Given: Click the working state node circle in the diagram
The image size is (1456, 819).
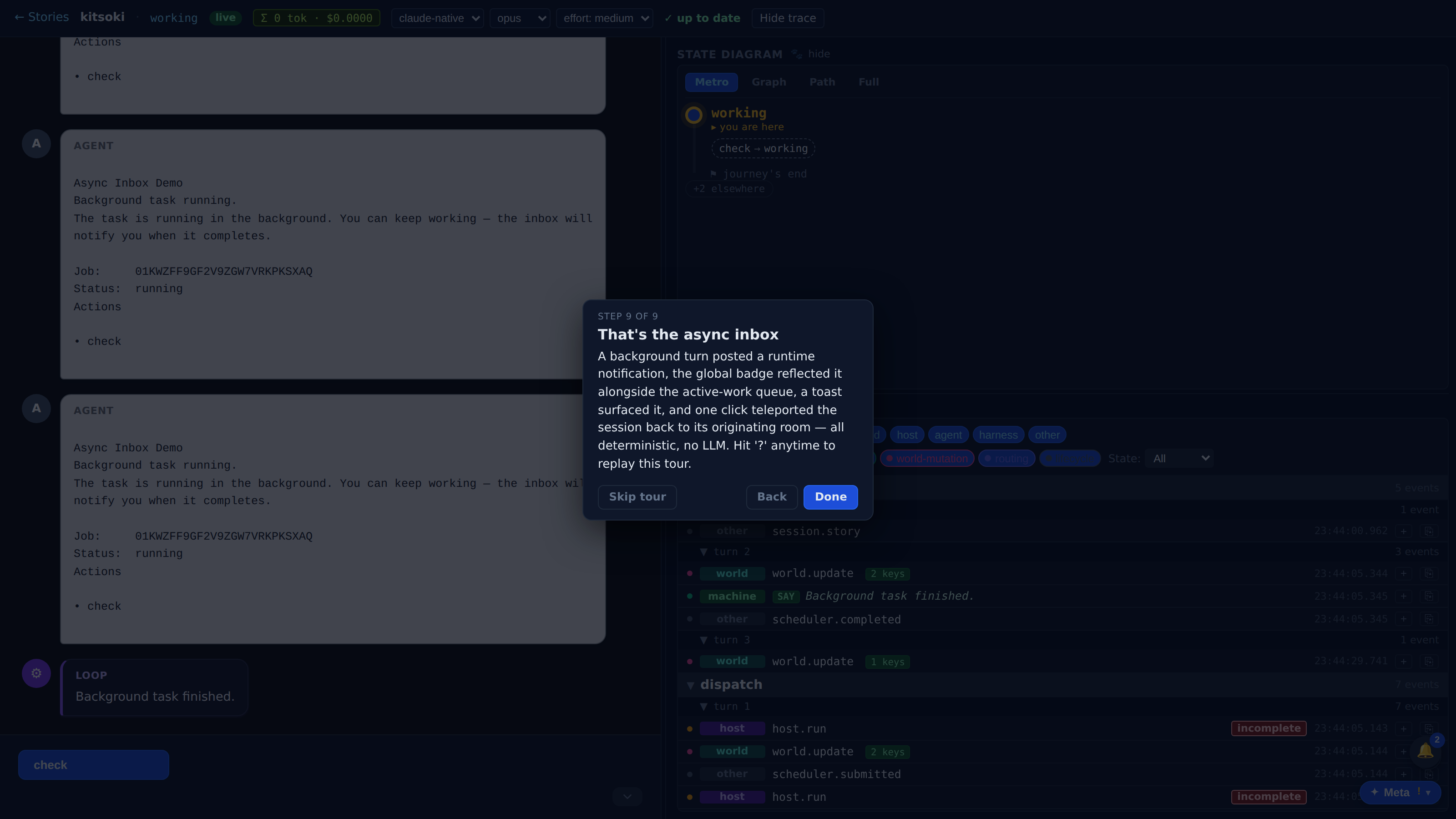Looking at the screenshot, I should click(693, 115).
